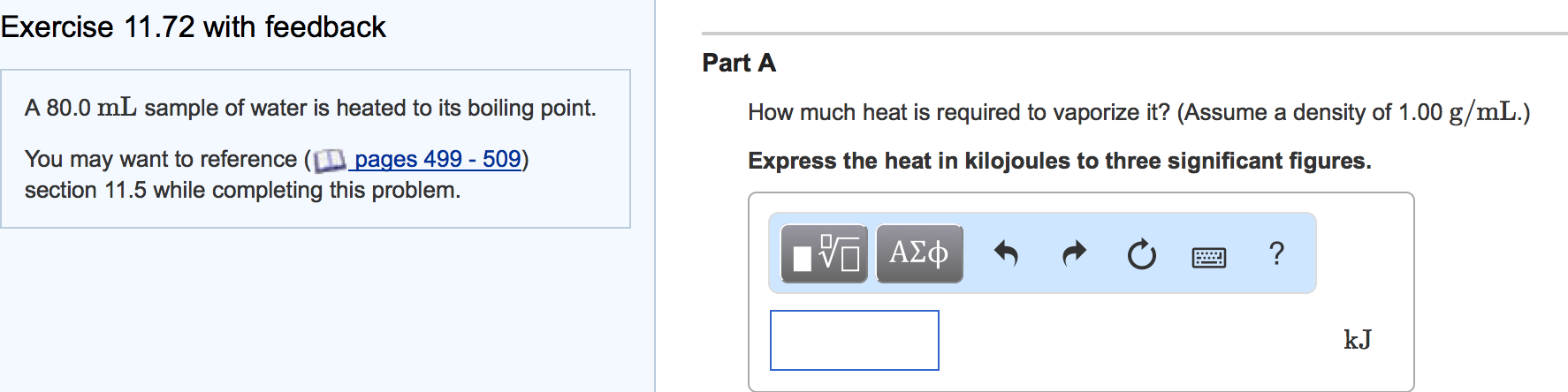
Task: Show keyboard shortcuts via keyboard icon
Action: point(1208,257)
